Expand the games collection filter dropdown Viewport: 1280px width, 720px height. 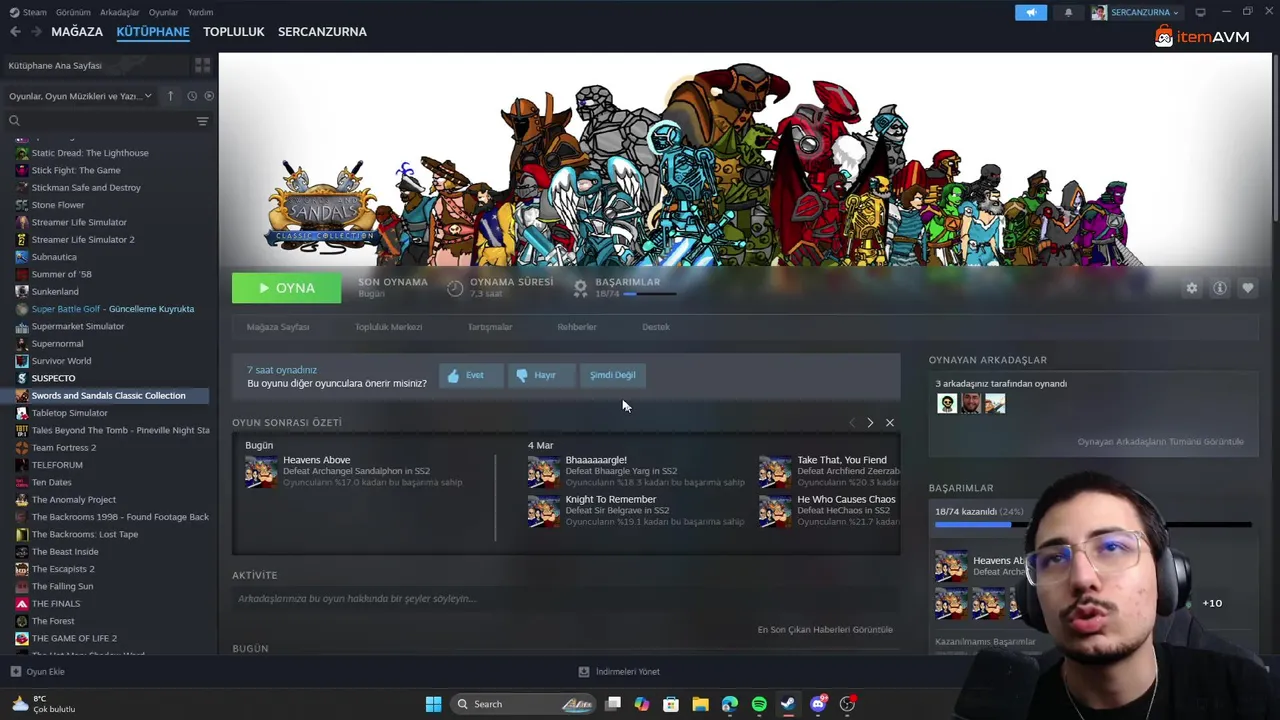tap(80, 96)
